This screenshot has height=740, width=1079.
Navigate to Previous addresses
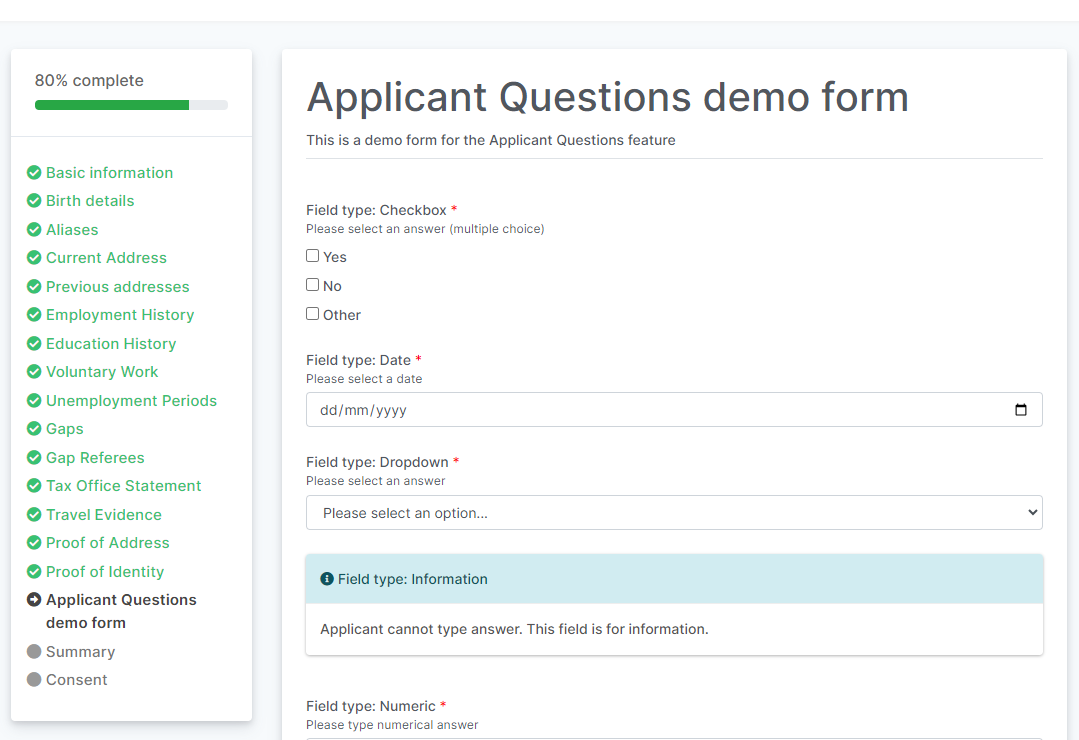118,287
